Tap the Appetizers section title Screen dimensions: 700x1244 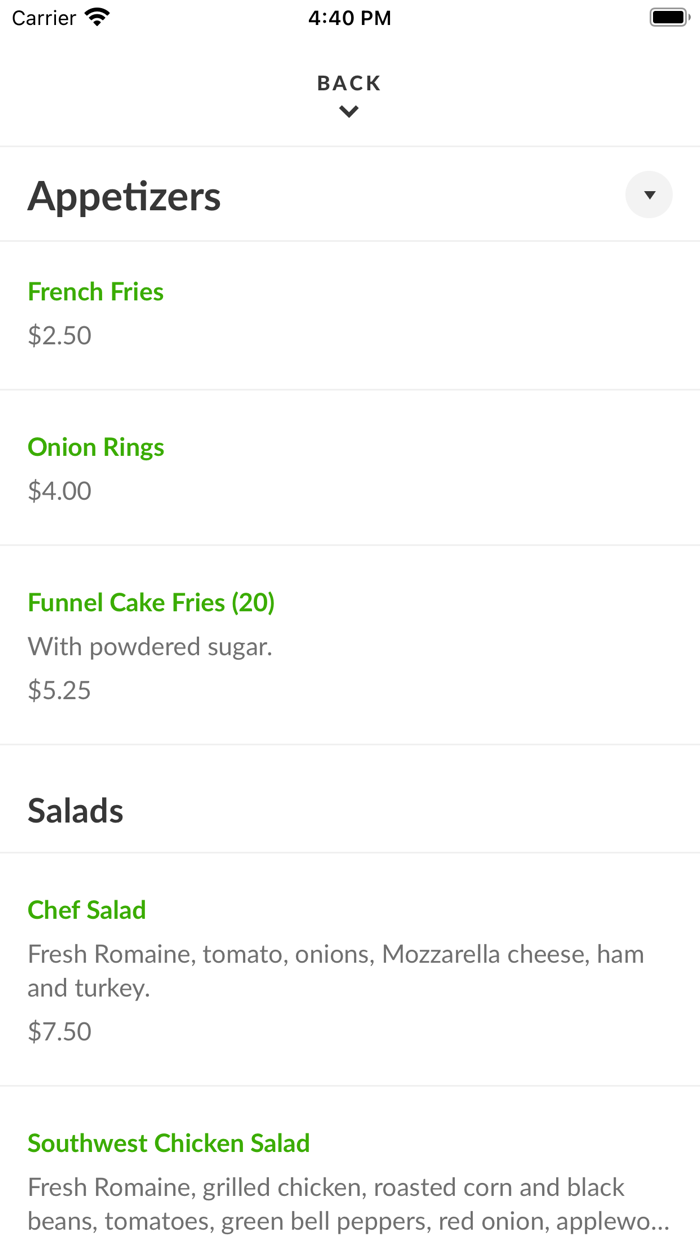click(x=124, y=195)
